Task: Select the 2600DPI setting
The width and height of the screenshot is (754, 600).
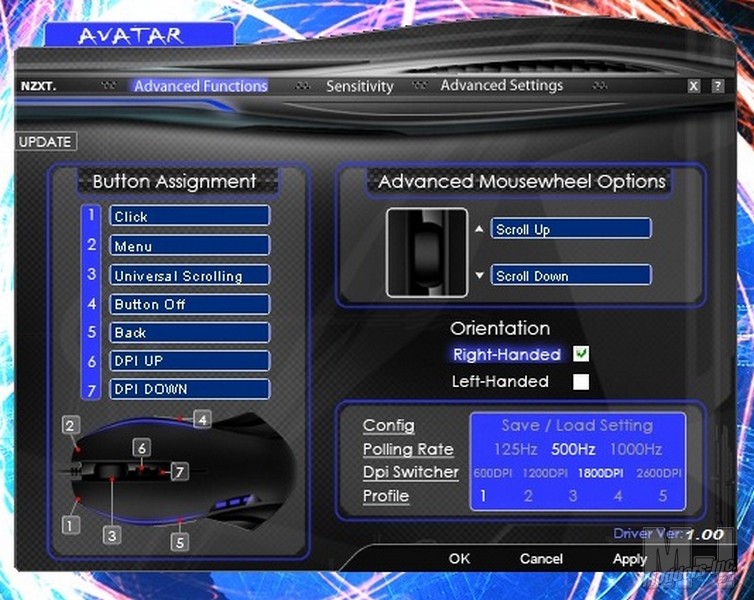Action: click(659, 473)
